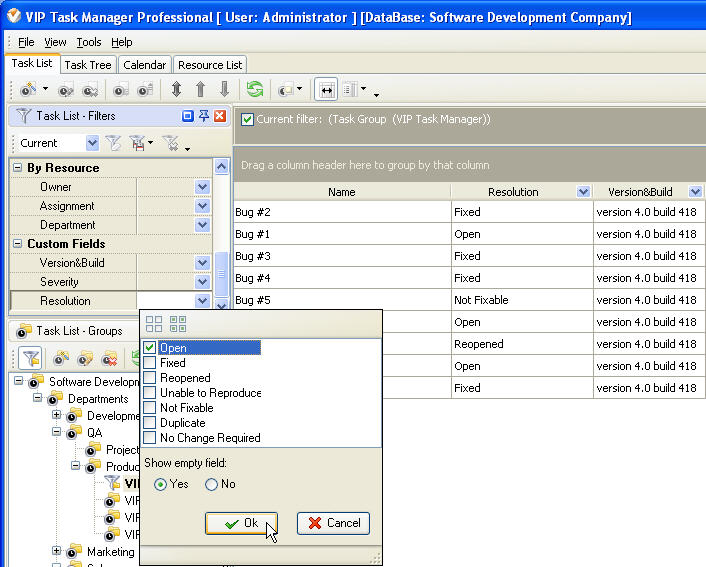Switch to the Task Tree tab
706x567 pixels.
88,65
